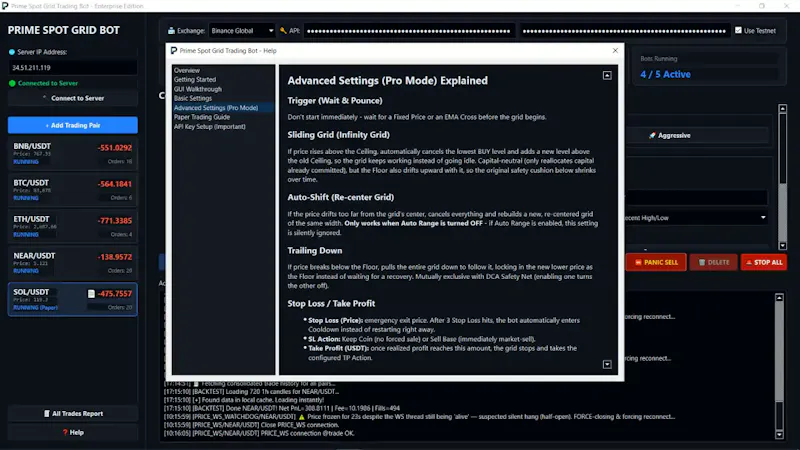Click the key icon beside API label

[283, 31]
